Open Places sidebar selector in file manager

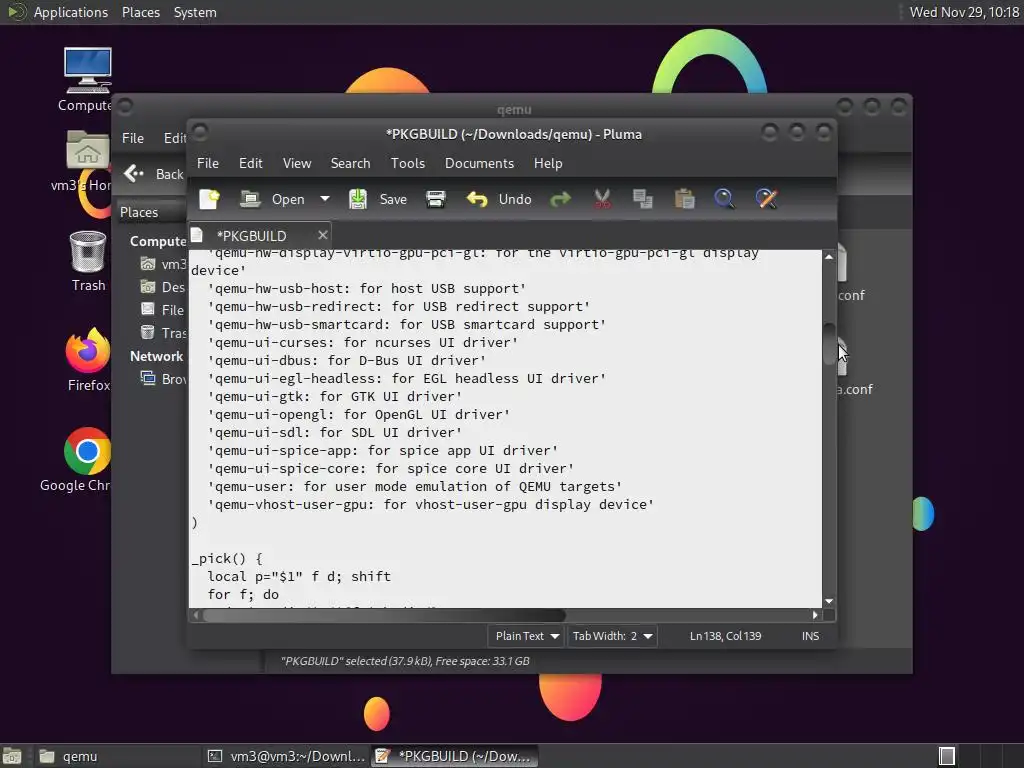tap(152, 212)
